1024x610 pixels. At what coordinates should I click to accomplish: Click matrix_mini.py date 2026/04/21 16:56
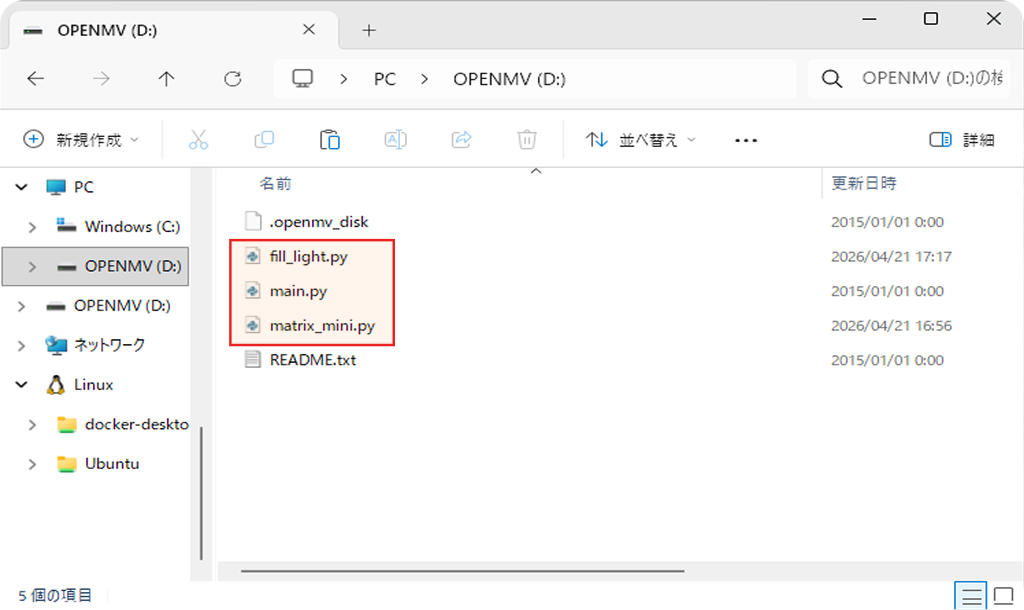click(x=891, y=326)
